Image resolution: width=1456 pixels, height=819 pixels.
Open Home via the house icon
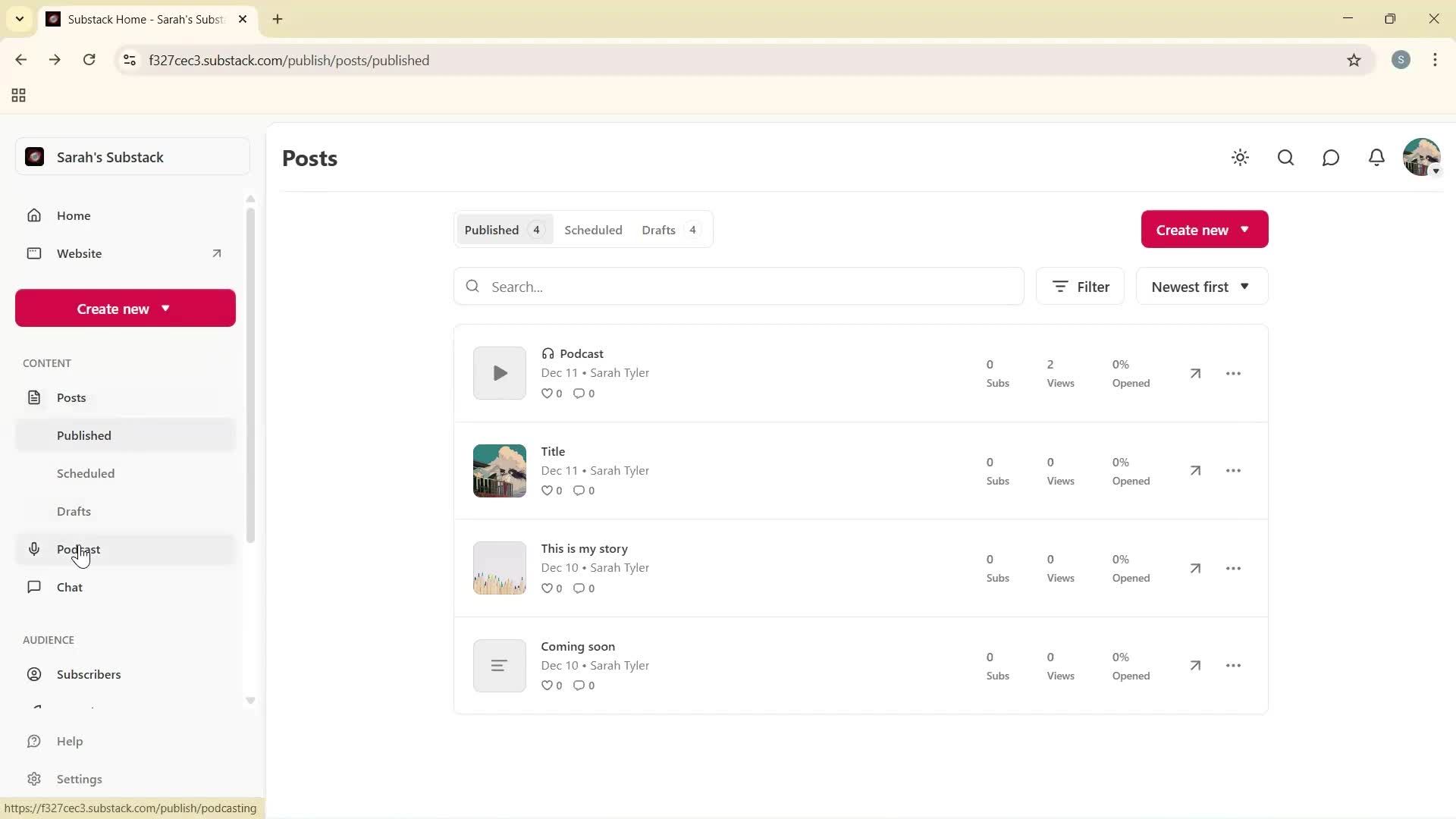coord(35,215)
